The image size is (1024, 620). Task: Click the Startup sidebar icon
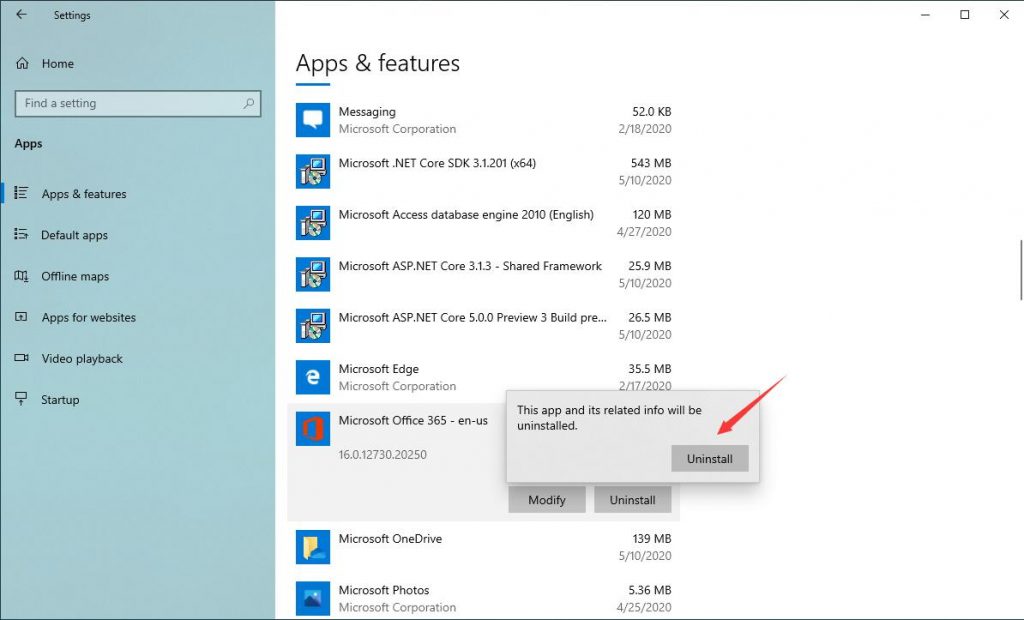(x=22, y=399)
